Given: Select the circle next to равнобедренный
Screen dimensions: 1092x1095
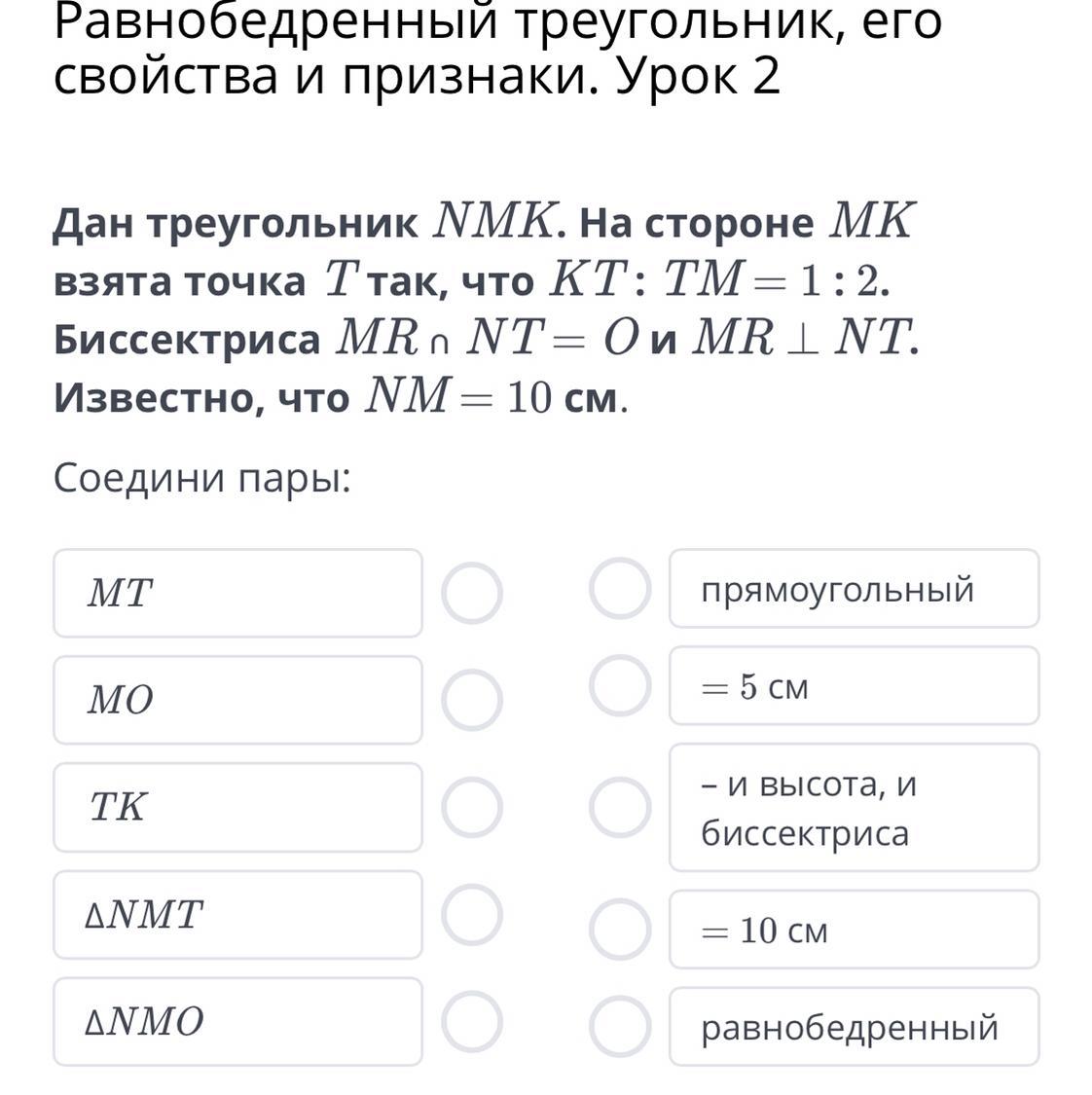Looking at the screenshot, I should [620, 1026].
